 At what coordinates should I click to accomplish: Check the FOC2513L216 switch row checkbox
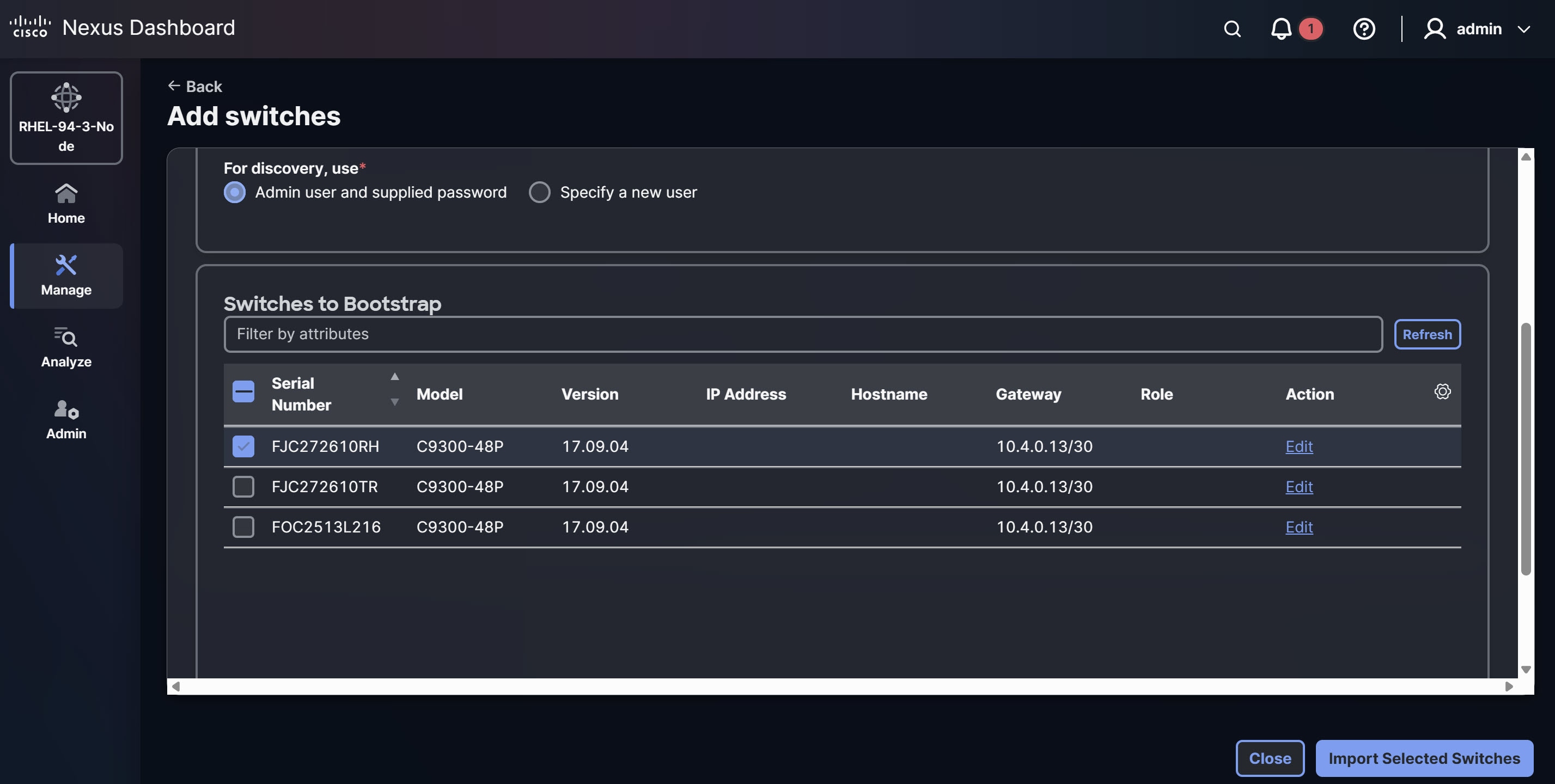(x=243, y=527)
